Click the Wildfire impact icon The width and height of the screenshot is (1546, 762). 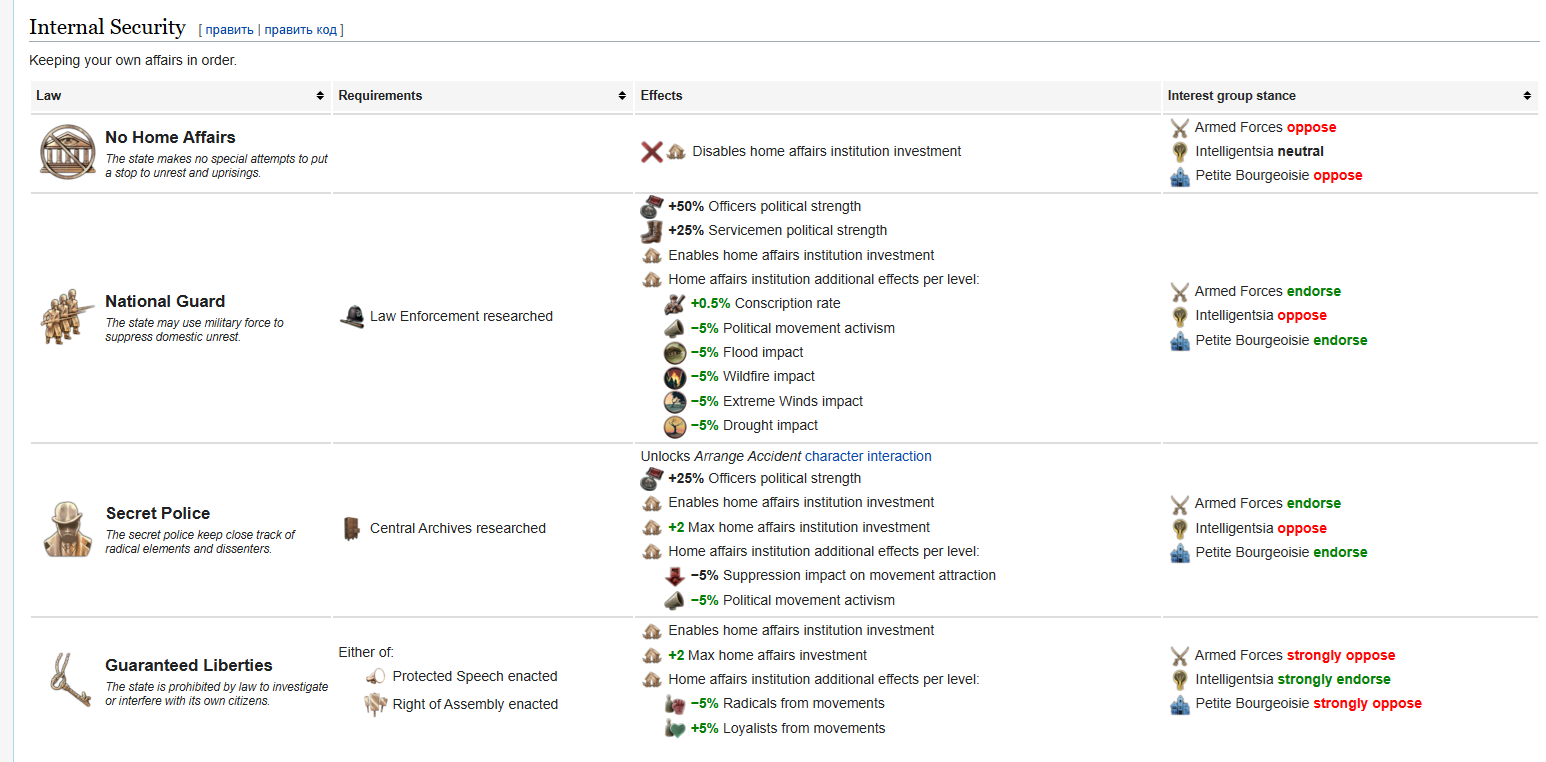click(x=675, y=377)
